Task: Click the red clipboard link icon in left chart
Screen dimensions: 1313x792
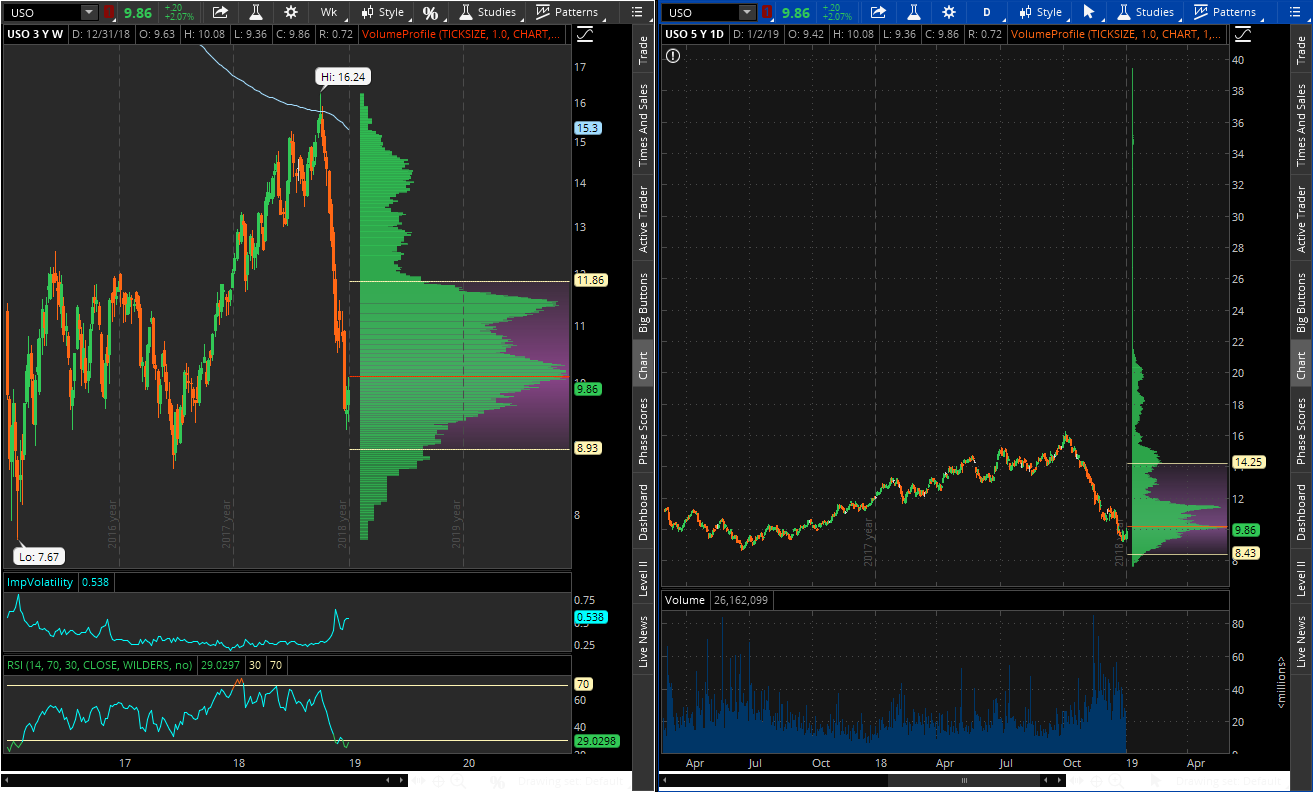Action: tap(108, 12)
